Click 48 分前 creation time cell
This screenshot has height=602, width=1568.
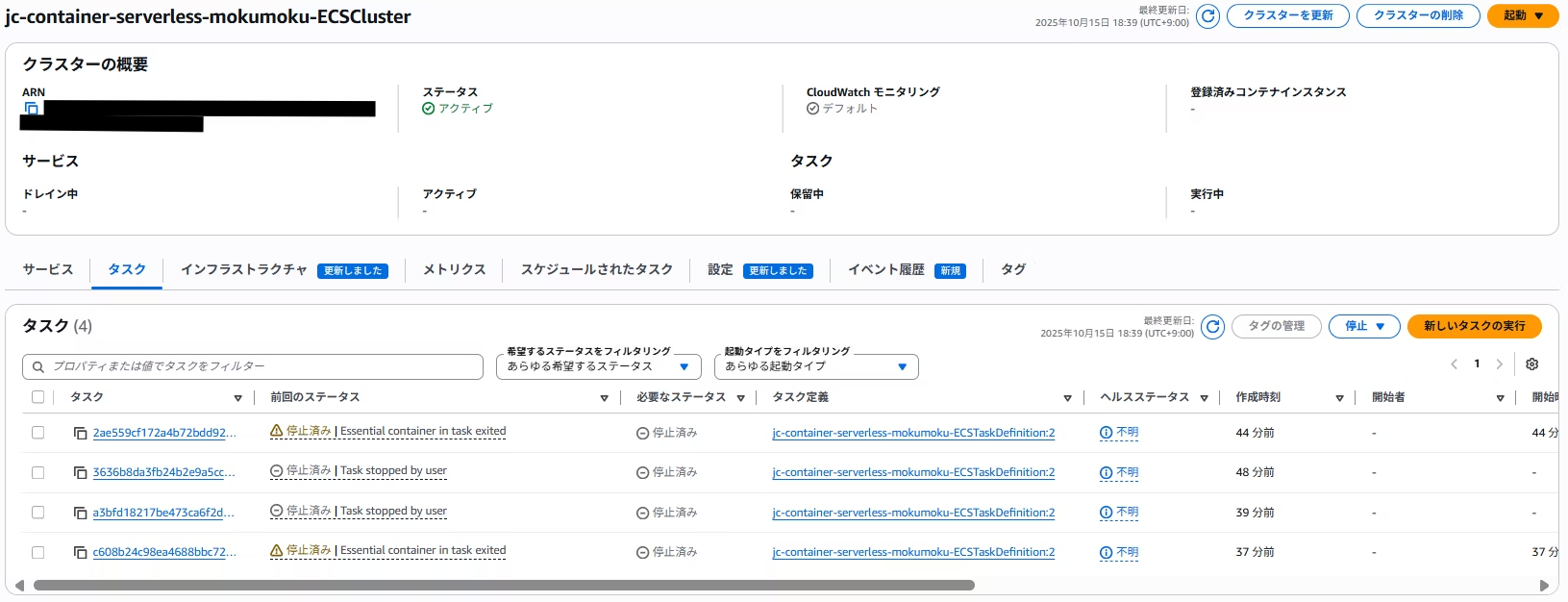1256,472
